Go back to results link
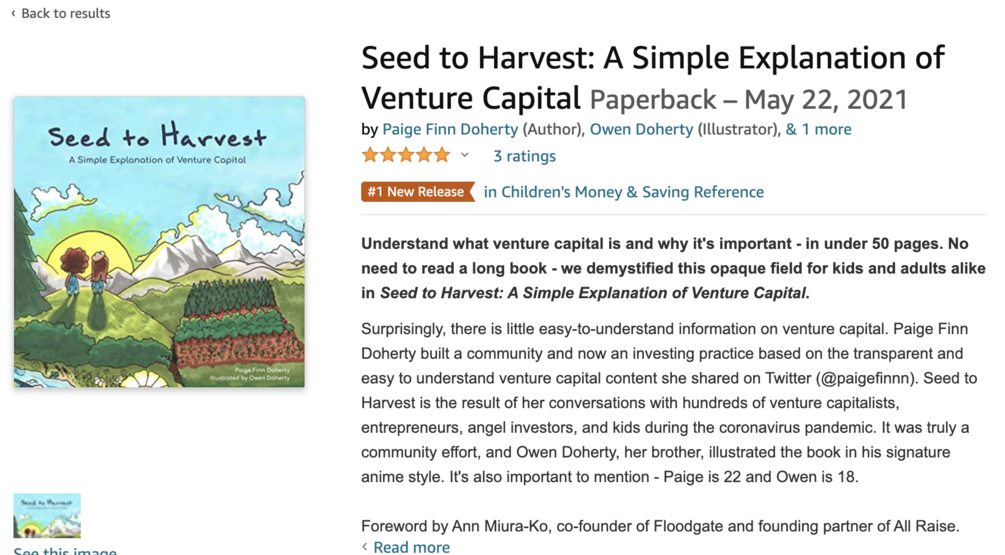The height and width of the screenshot is (555, 1005). (x=66, y=14)
